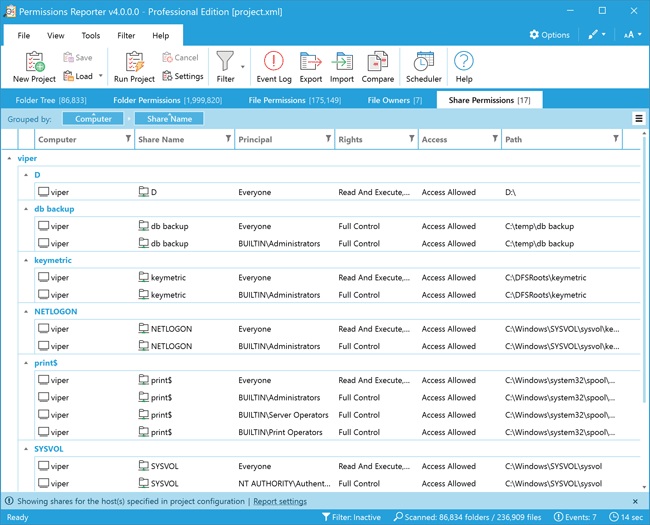Close the blue information bar
Screen dimensions: 650x525
pos(635,501)
